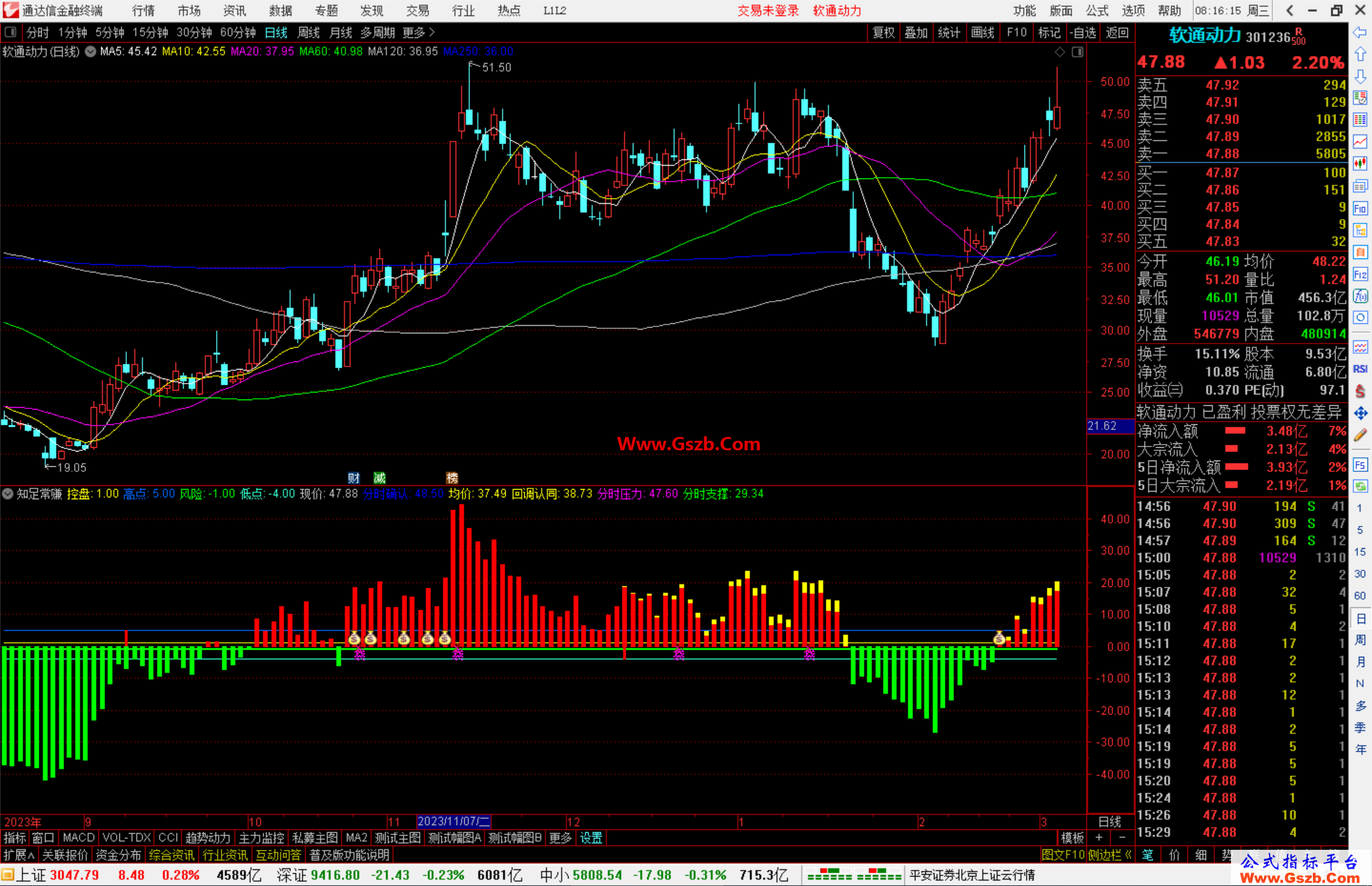Click the blue back arrow in the right sidebar

tap(1360, 32)
